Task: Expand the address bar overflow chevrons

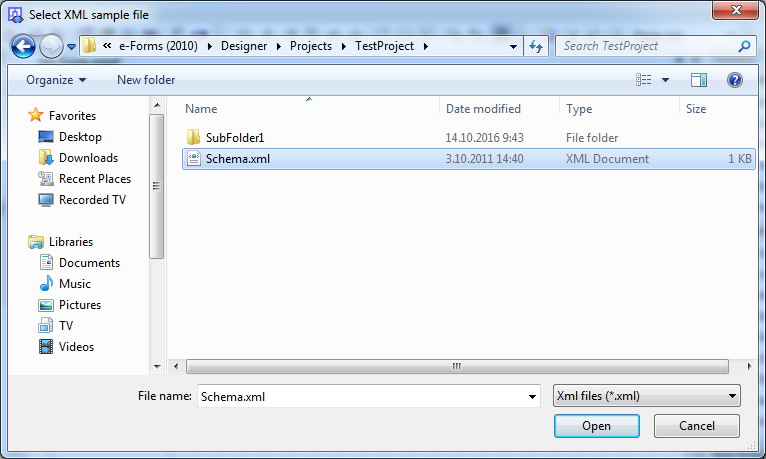Action: coord(107,45)
